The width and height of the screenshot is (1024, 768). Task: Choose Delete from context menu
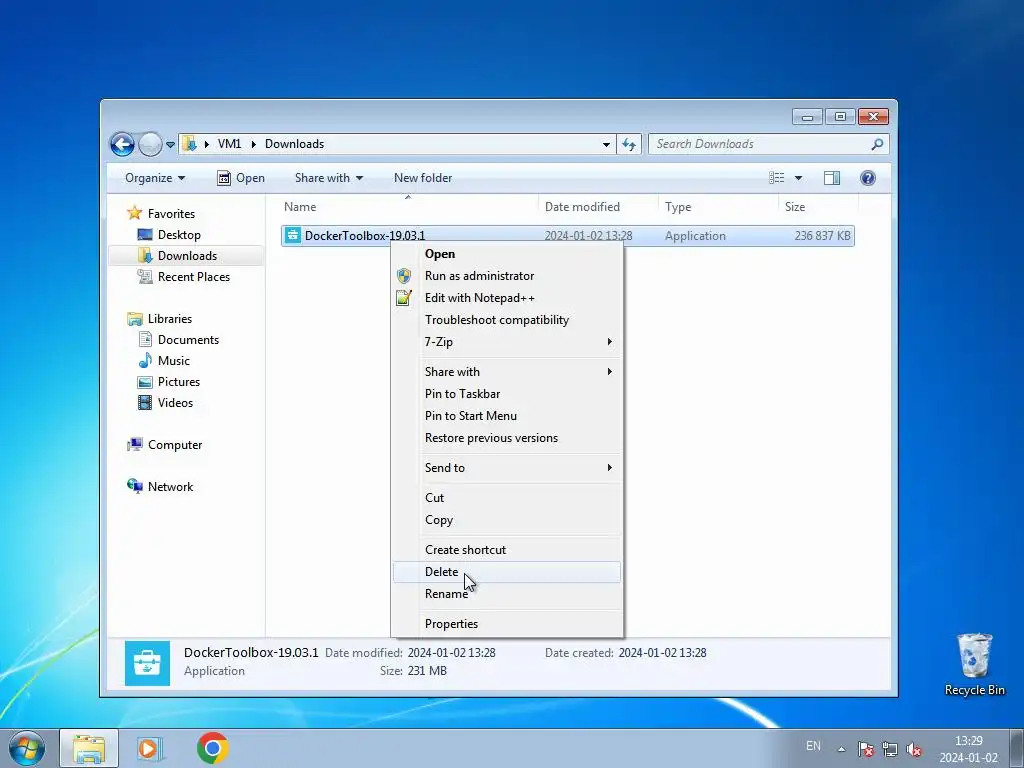pos(507,572)
